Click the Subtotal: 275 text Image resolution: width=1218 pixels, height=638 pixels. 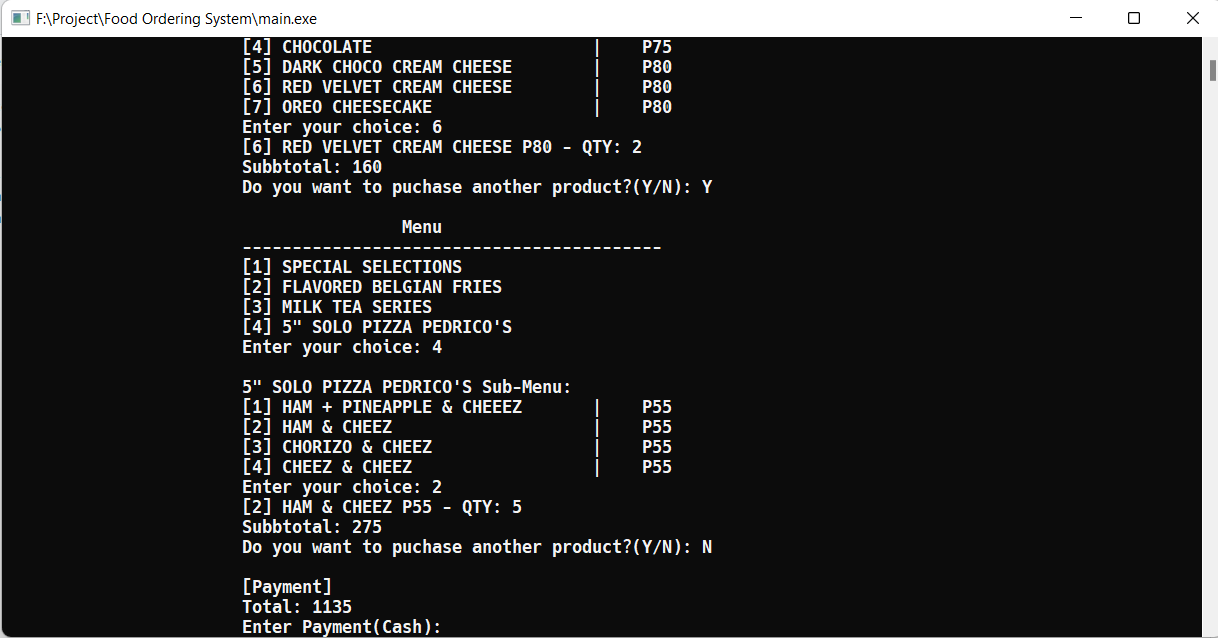pos(311,526)
